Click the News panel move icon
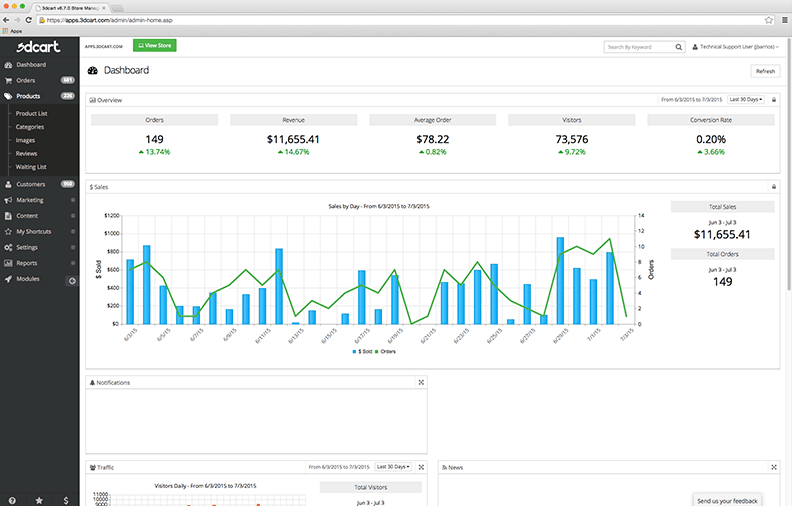The image size is (792, 506). point(774,467)
